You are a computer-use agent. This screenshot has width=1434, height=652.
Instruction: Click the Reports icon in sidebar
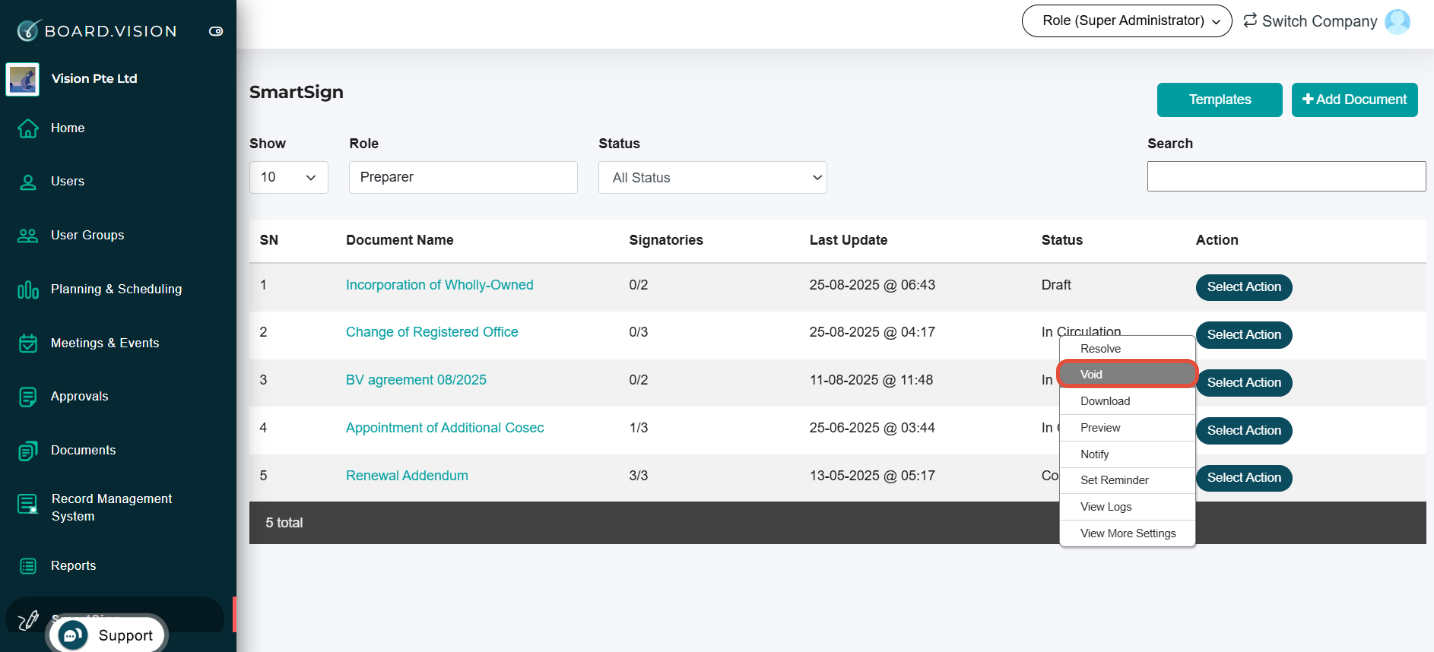[x=28, y=566]
